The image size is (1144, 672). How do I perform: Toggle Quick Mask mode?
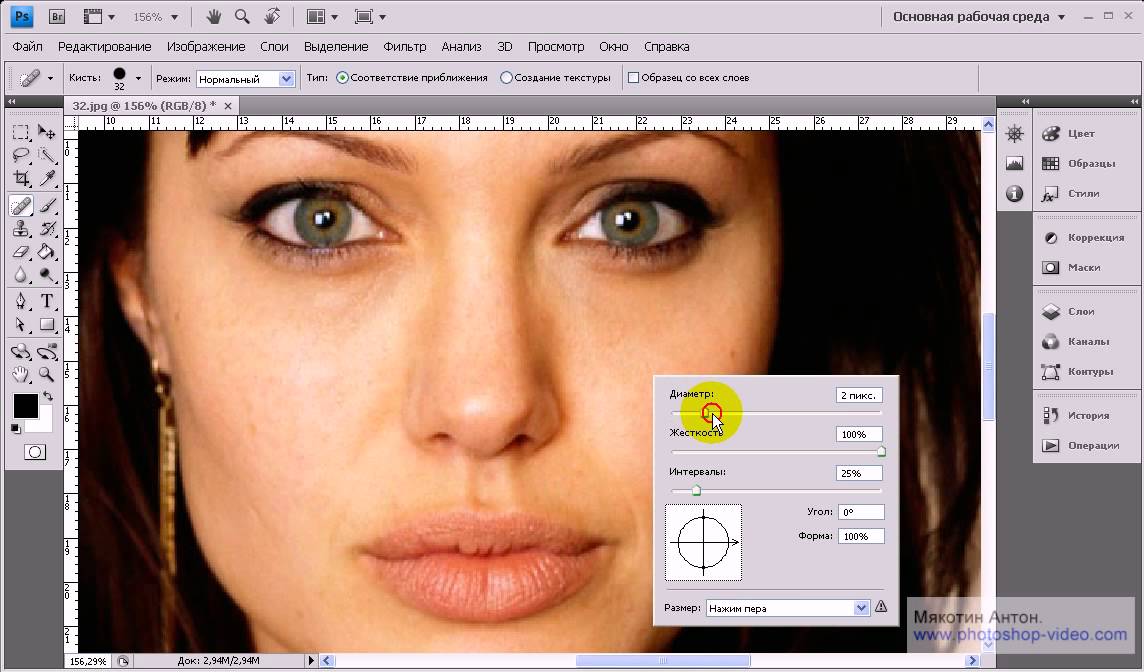point(34,452)
